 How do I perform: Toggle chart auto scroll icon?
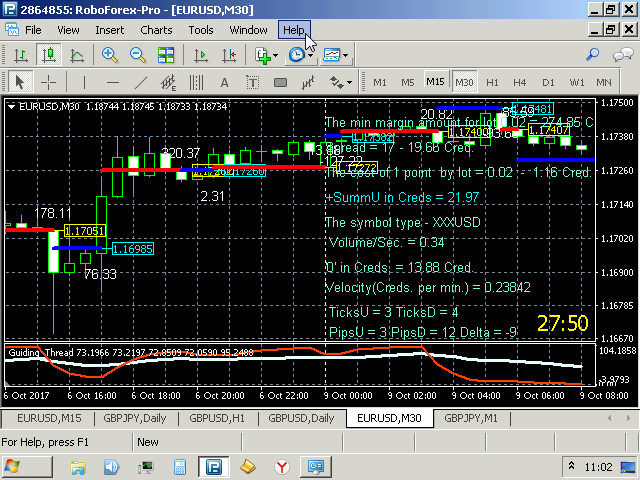pyautogui.click(x=201, y=55)
